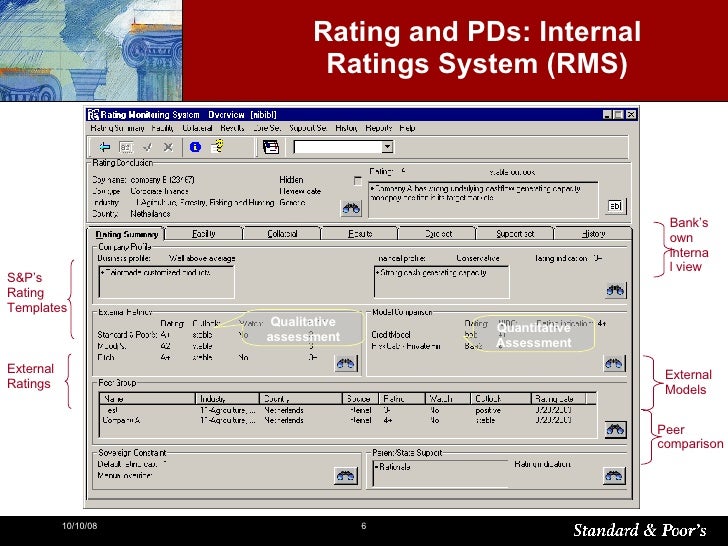
Task: Open the Reports menu
Action: [378, 128]
